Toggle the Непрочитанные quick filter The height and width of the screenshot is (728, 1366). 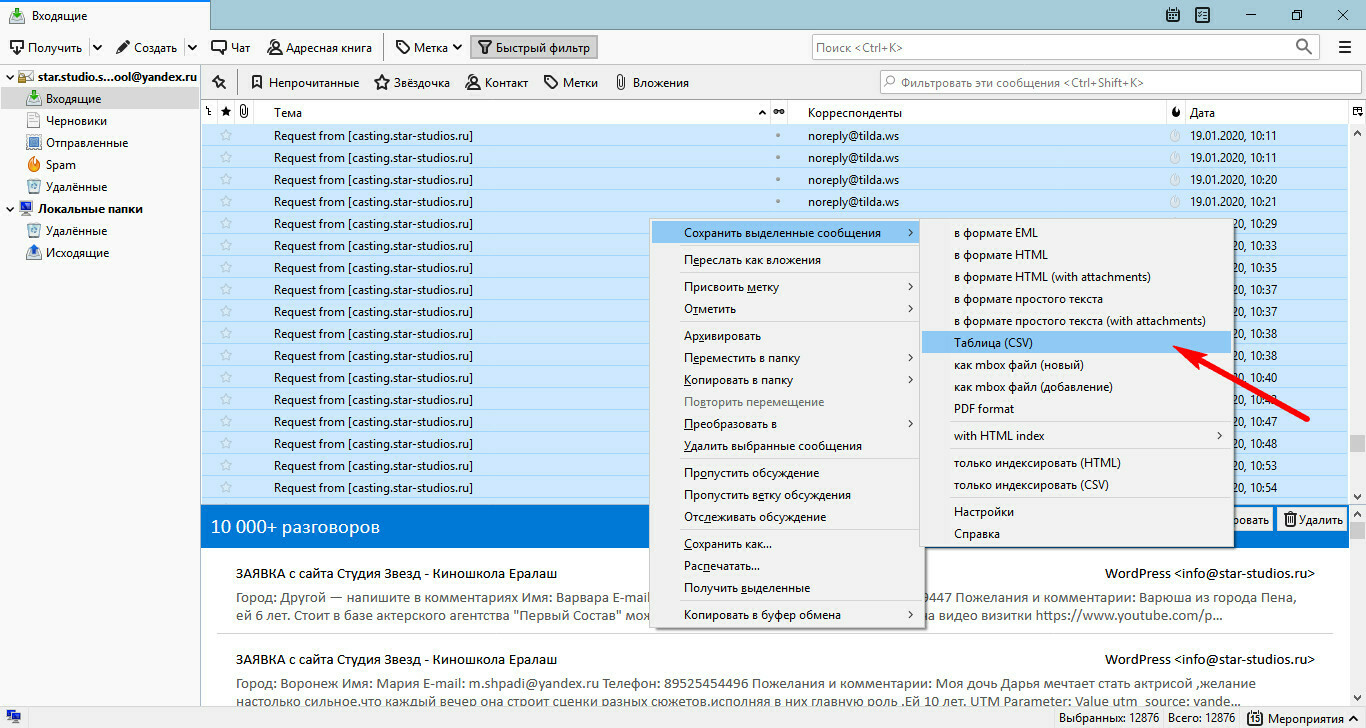(x=304, y=83)
